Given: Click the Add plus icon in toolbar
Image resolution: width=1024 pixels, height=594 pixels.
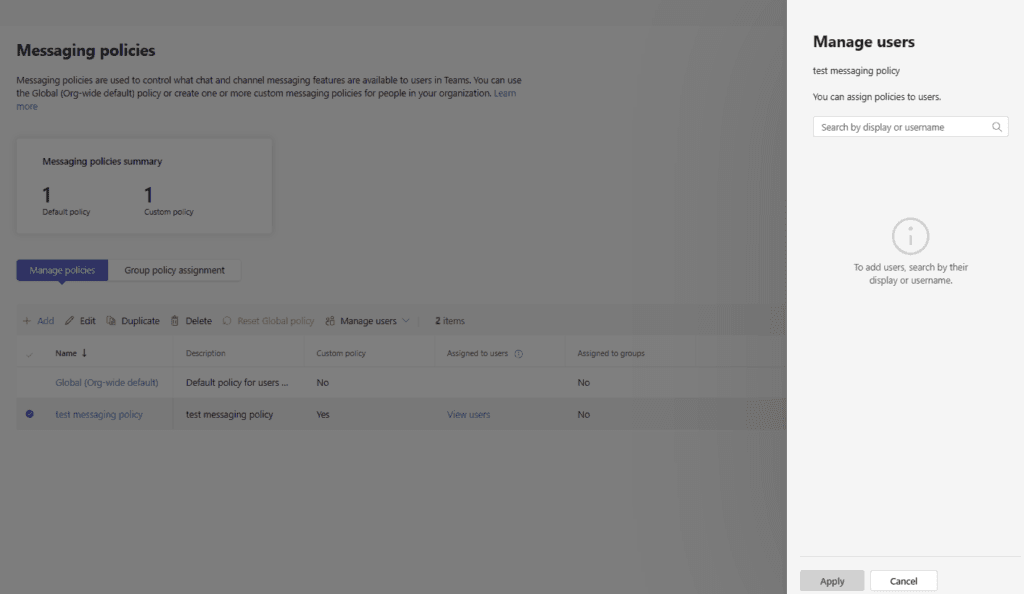Looking at the screenshot, I should coord(27,321).
